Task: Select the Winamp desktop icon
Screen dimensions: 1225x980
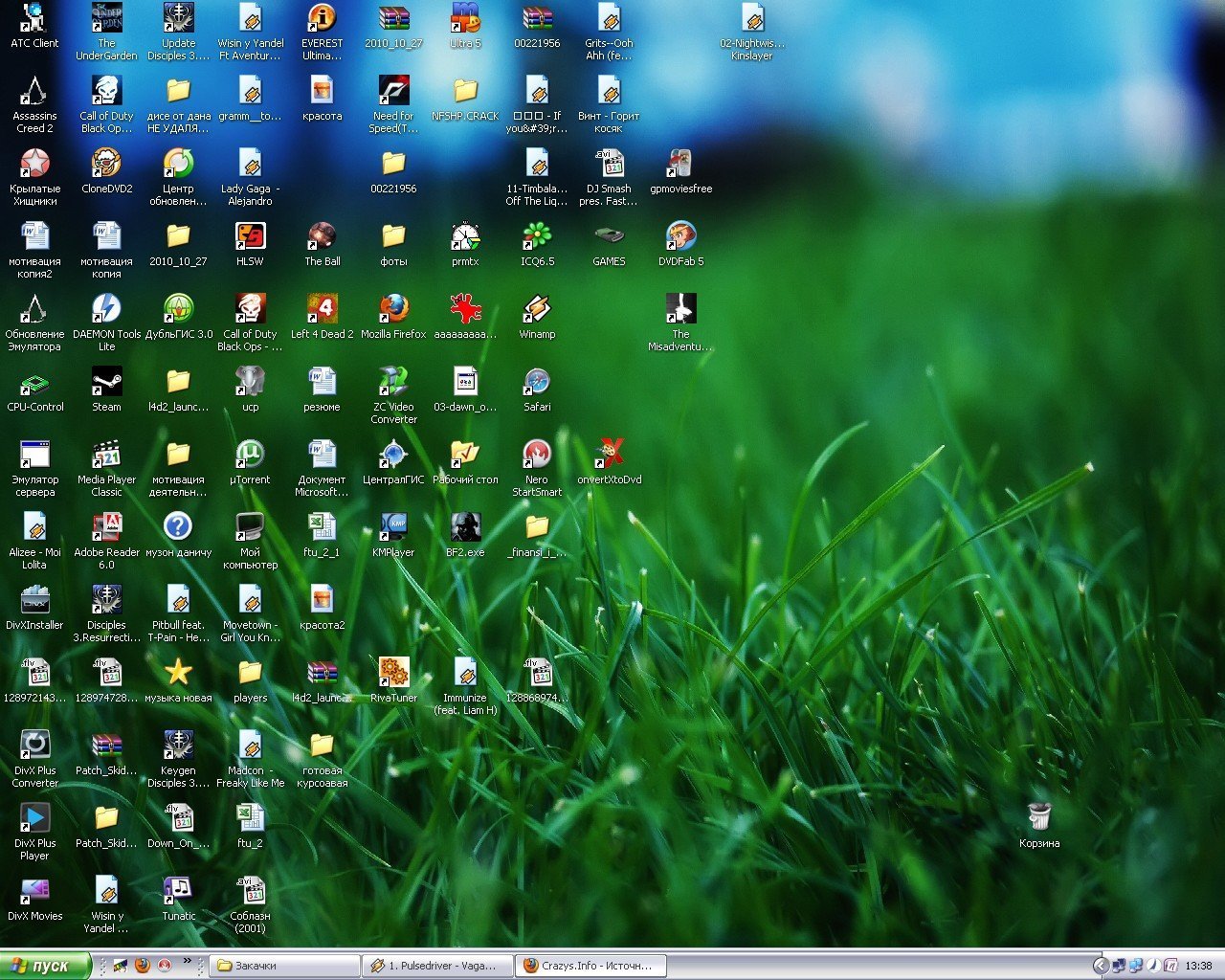Action: (x=537, y=309)
